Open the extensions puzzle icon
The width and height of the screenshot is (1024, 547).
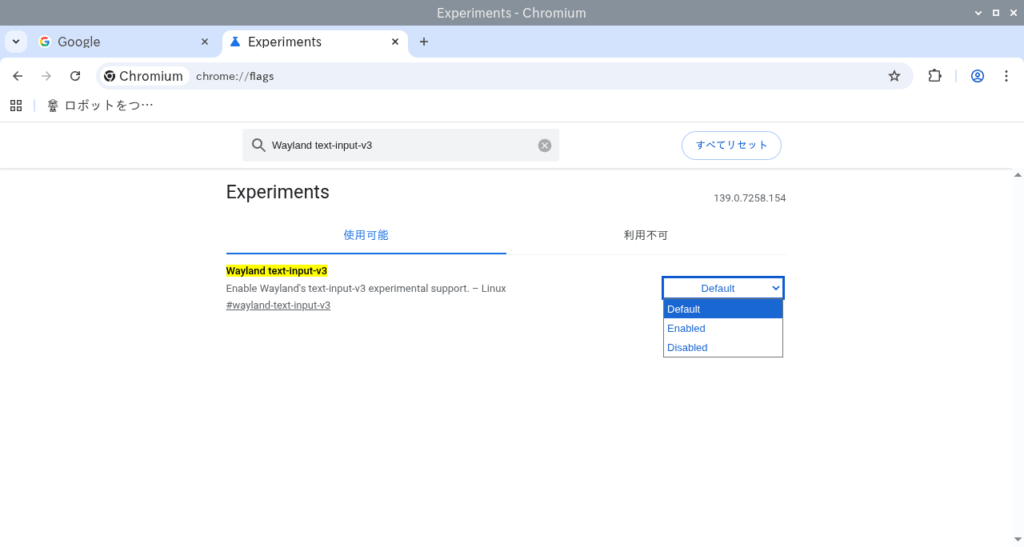pos(935,76)
